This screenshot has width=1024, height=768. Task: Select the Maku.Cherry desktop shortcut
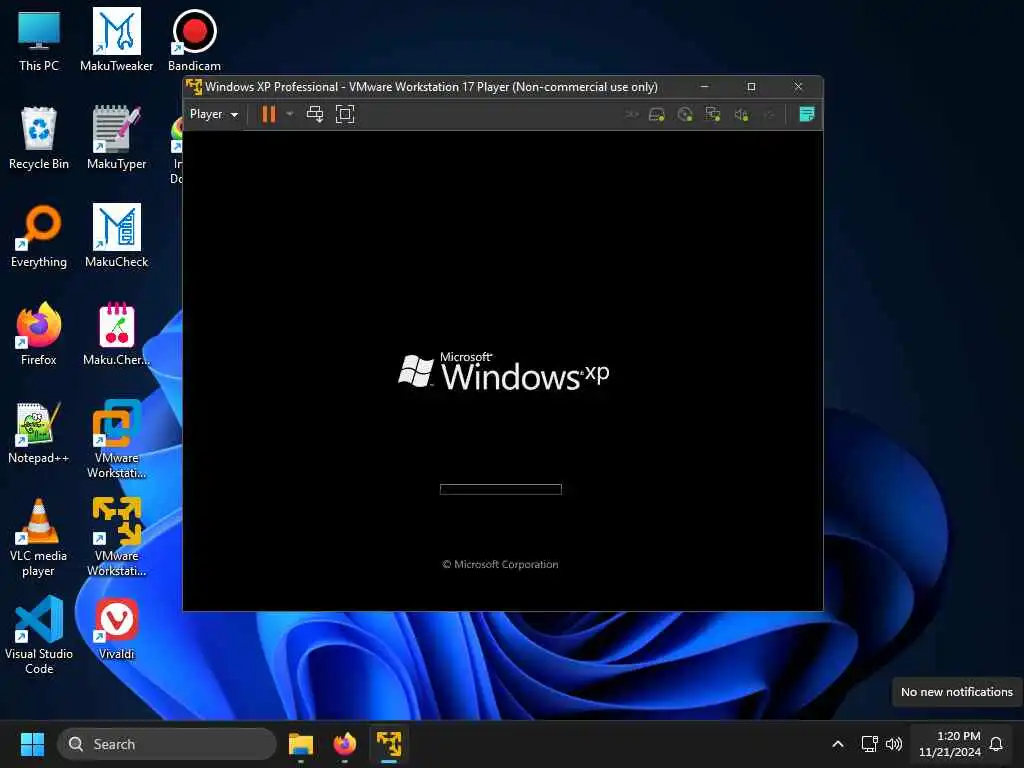116,334
